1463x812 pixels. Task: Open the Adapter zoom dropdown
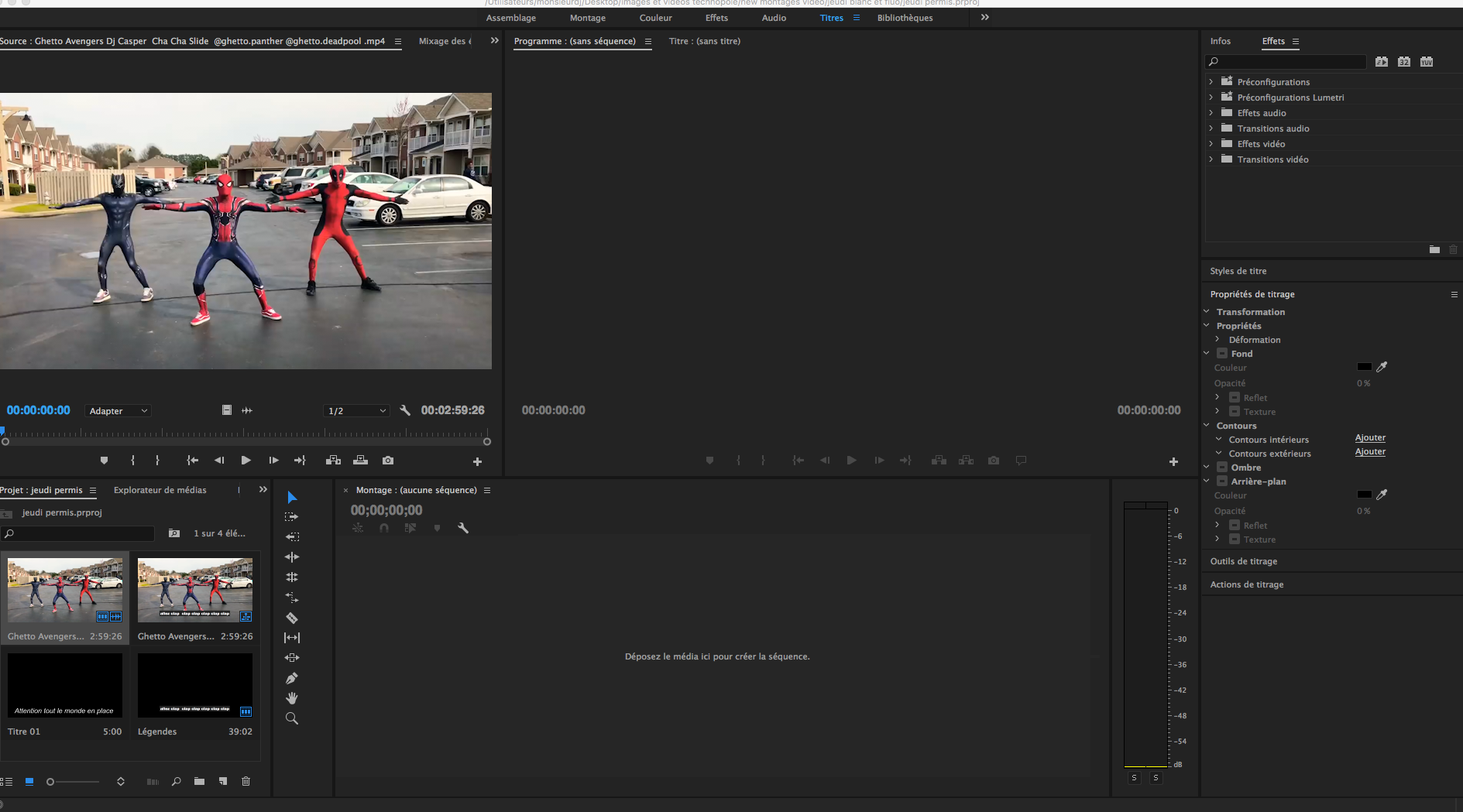point(118,411)
